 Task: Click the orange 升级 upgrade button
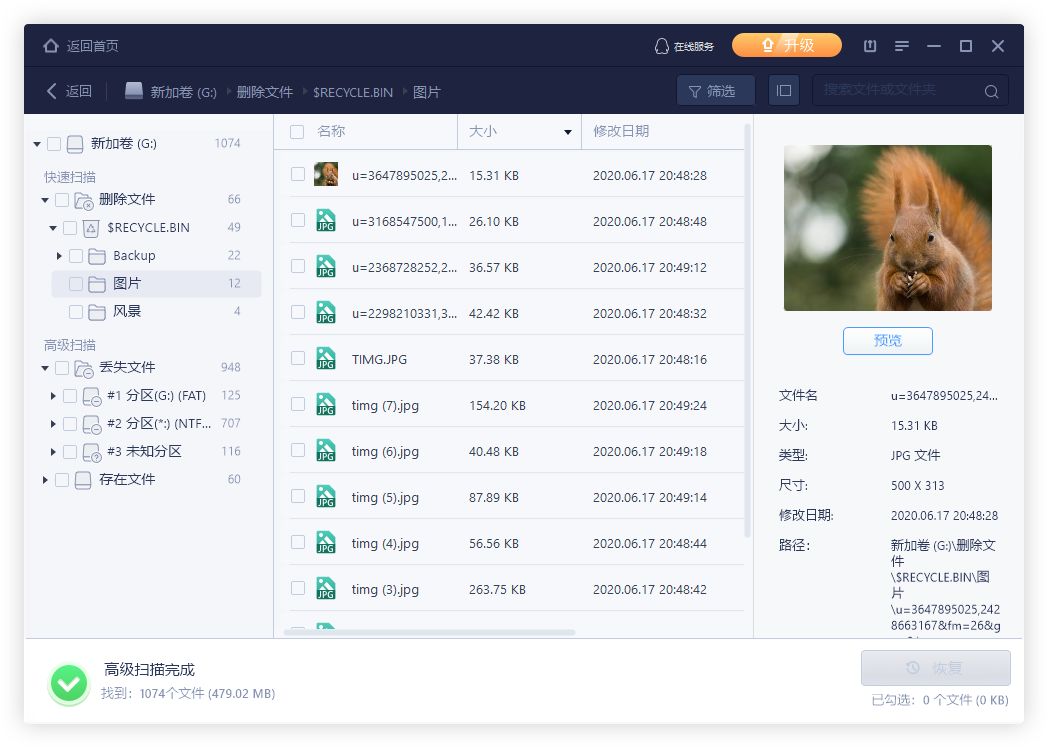pos(786,46)
